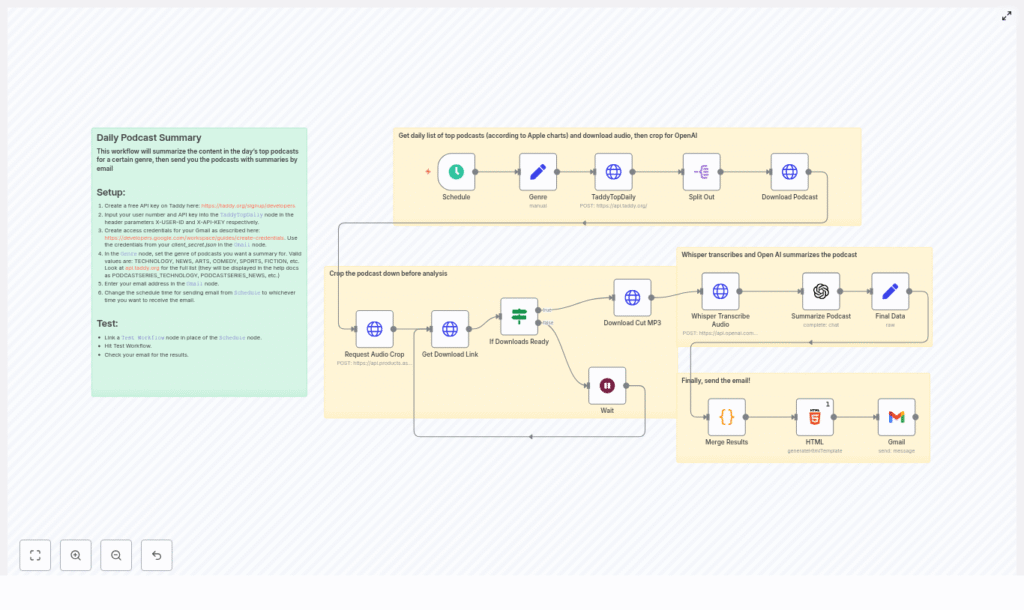Click the TaddyTopDaily HTTP request node
The height and width of the screenshot is (610, 1024).
point(613,172)
